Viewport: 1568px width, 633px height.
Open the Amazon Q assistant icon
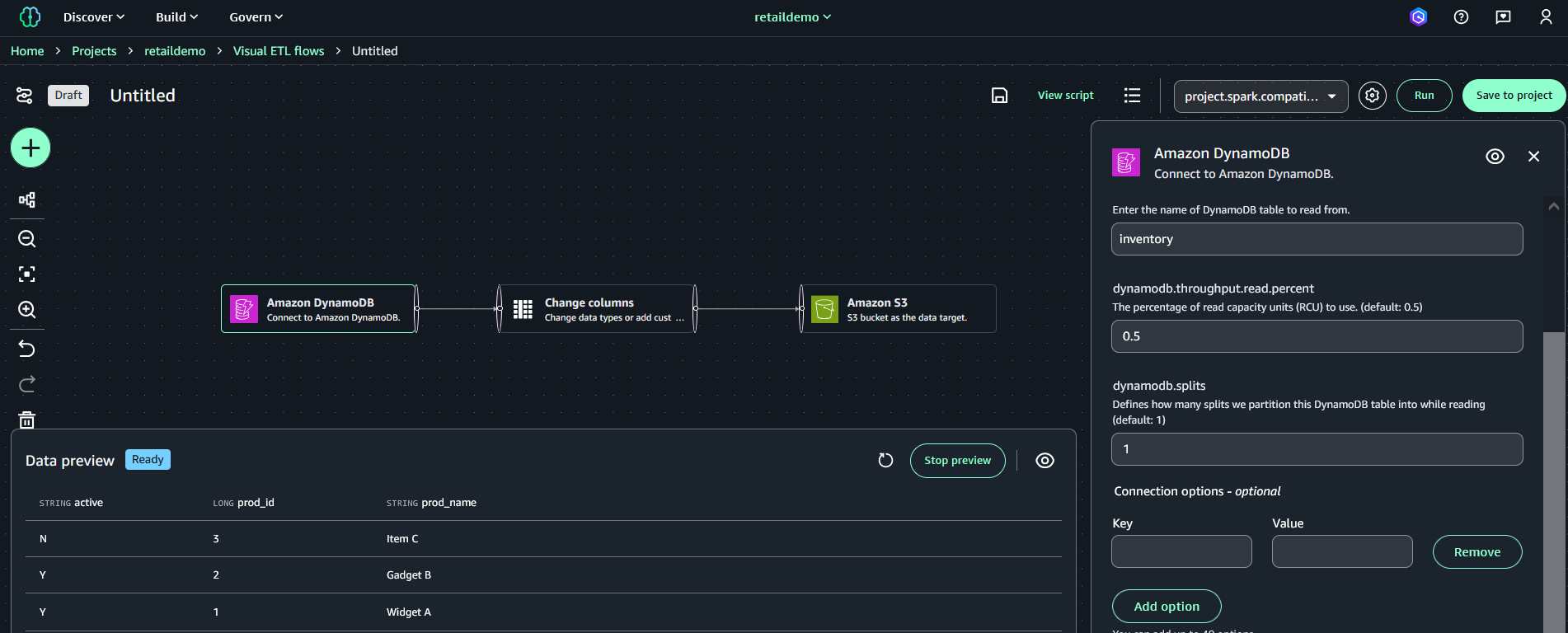pyautogui.click(x=1418, y=16)
